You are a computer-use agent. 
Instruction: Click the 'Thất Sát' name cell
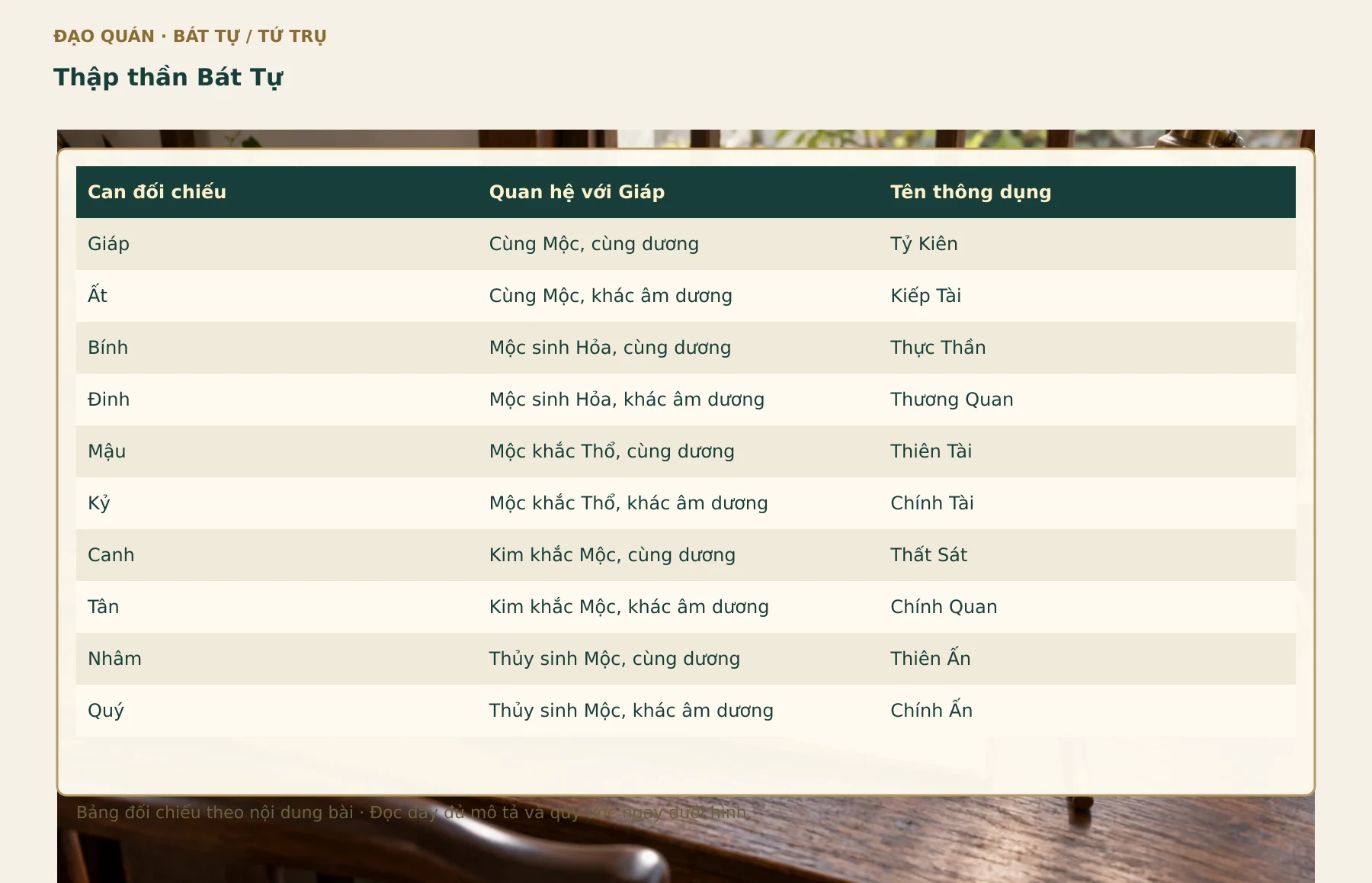(1088, 555)
